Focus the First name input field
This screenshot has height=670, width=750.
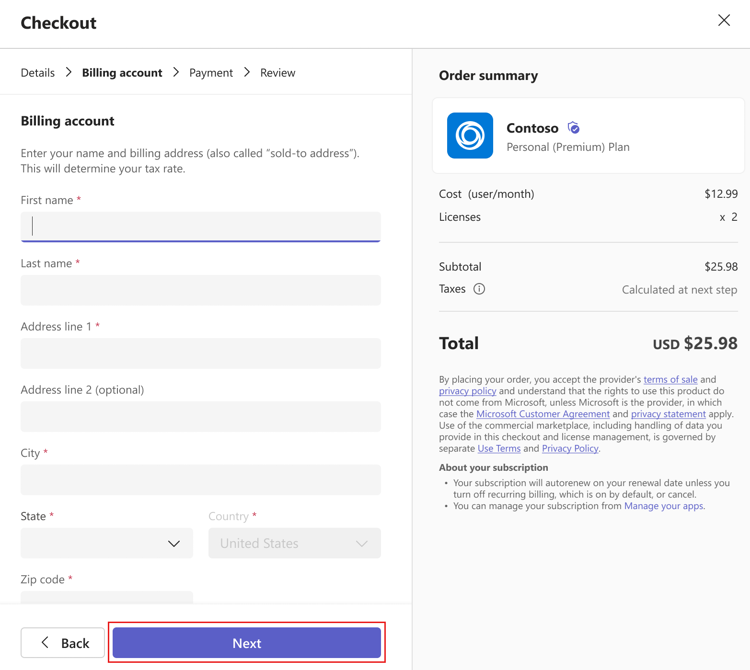(200, 226)
